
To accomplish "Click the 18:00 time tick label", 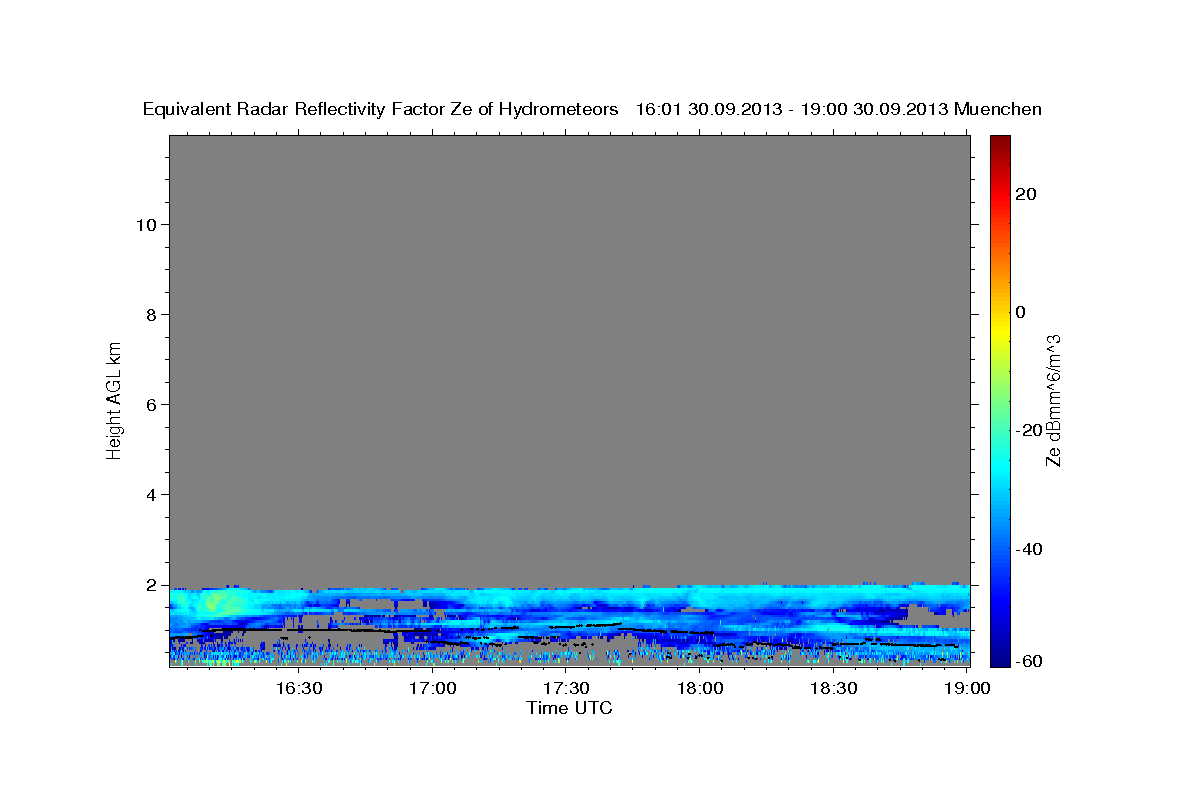I will point(701,689).
